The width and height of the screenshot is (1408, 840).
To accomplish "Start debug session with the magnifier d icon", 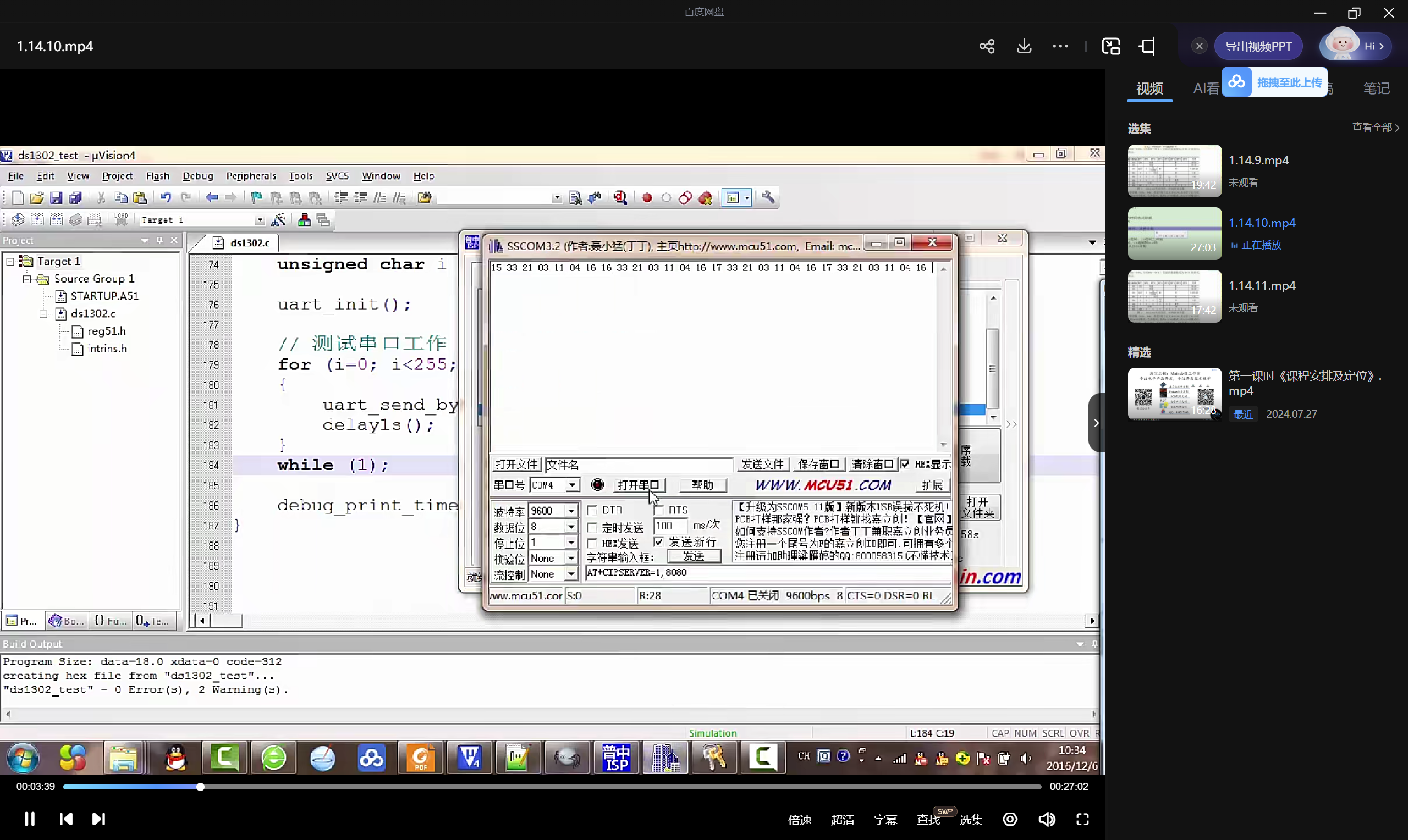I will pos(620,197).
